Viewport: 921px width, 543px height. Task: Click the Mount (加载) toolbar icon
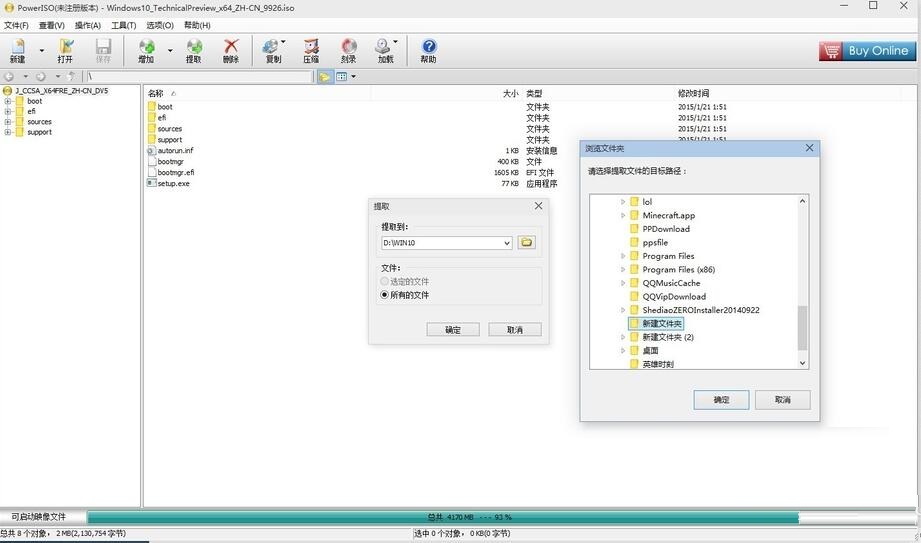[385, 51]
